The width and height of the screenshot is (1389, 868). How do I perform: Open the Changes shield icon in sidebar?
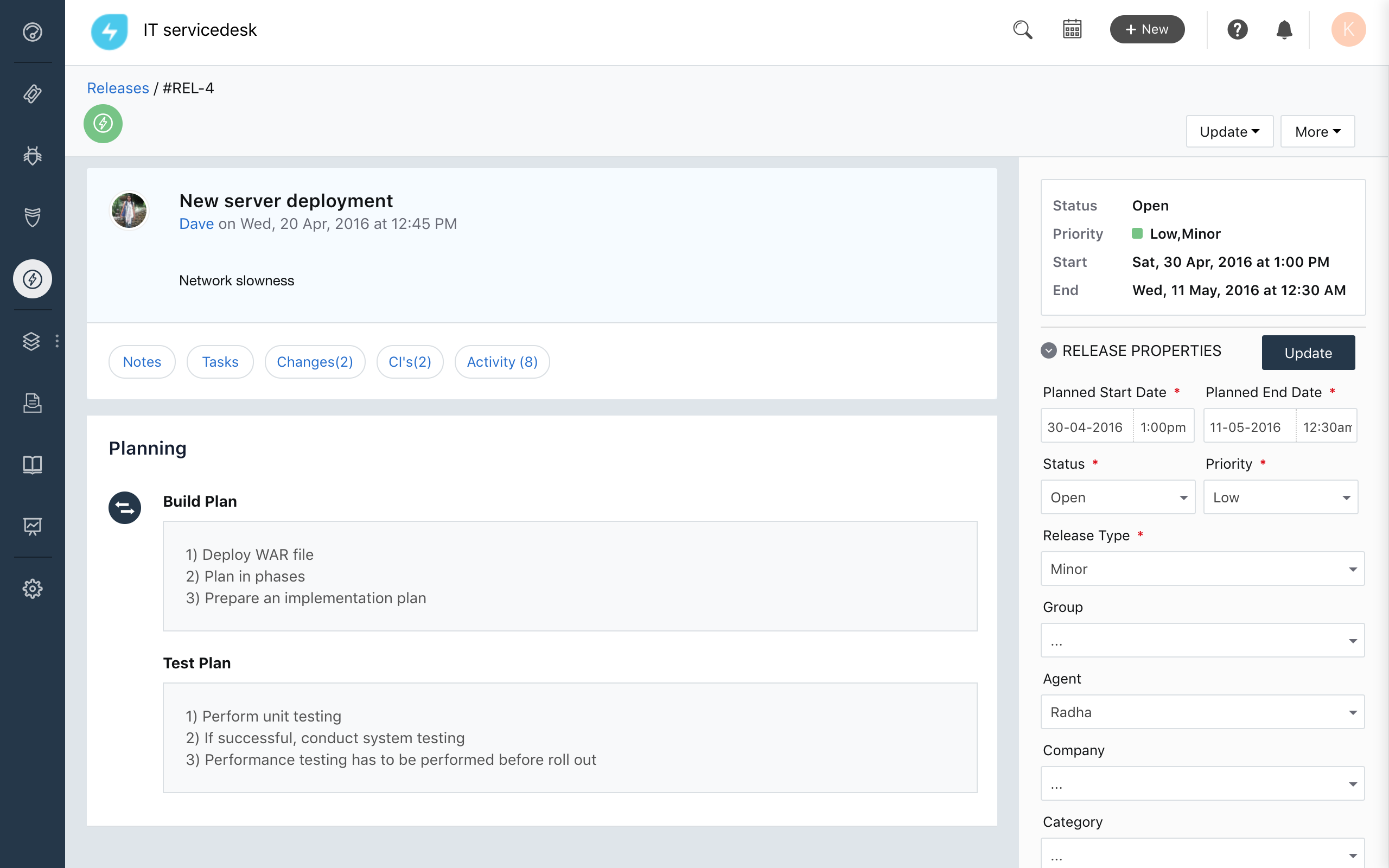pos(32,217)
